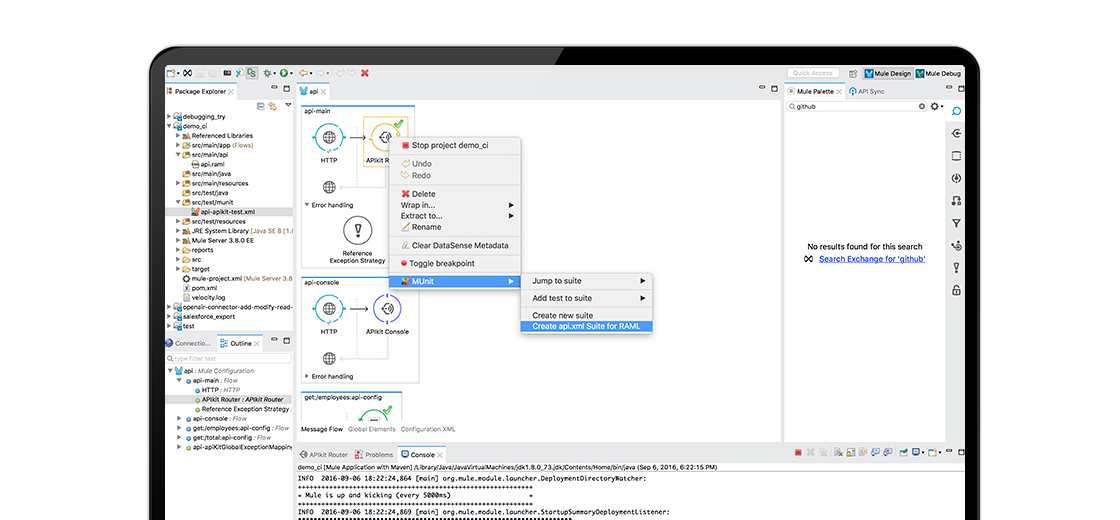Image resolution: width=1120 pixels, height=520 pixels.
Task: Select the Components category icon in the palette
Action: [956, 179]
